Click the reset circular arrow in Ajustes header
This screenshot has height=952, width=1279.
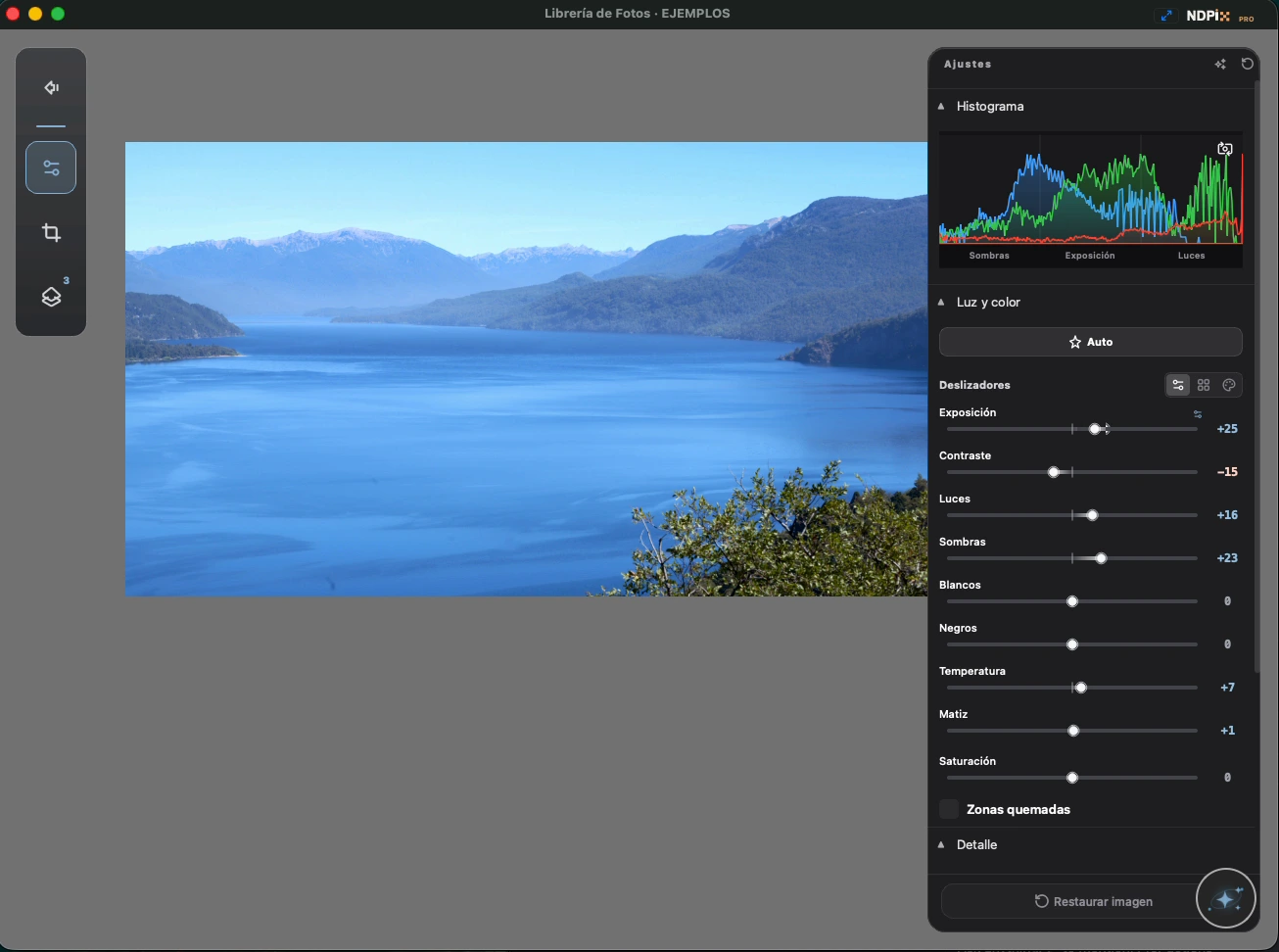1248,64
